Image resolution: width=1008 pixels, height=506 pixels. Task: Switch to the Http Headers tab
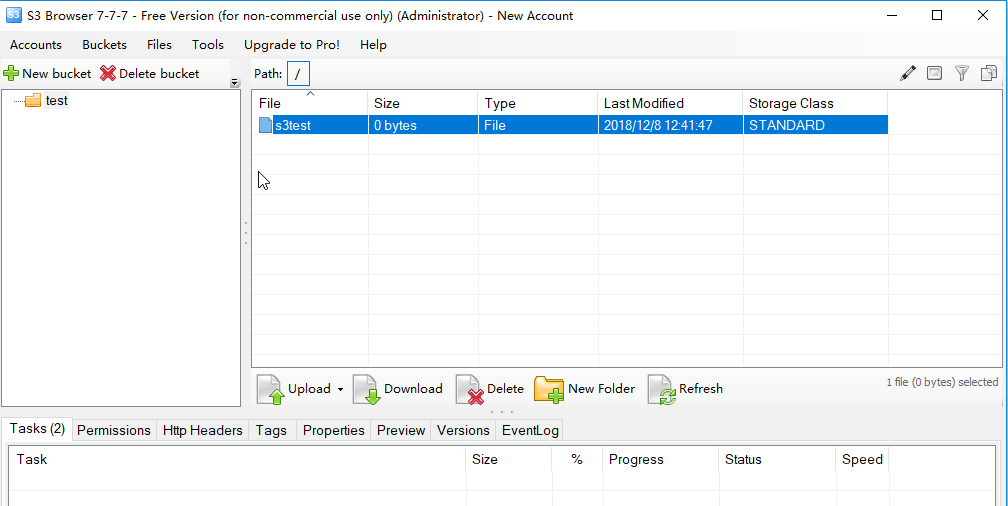203,430
